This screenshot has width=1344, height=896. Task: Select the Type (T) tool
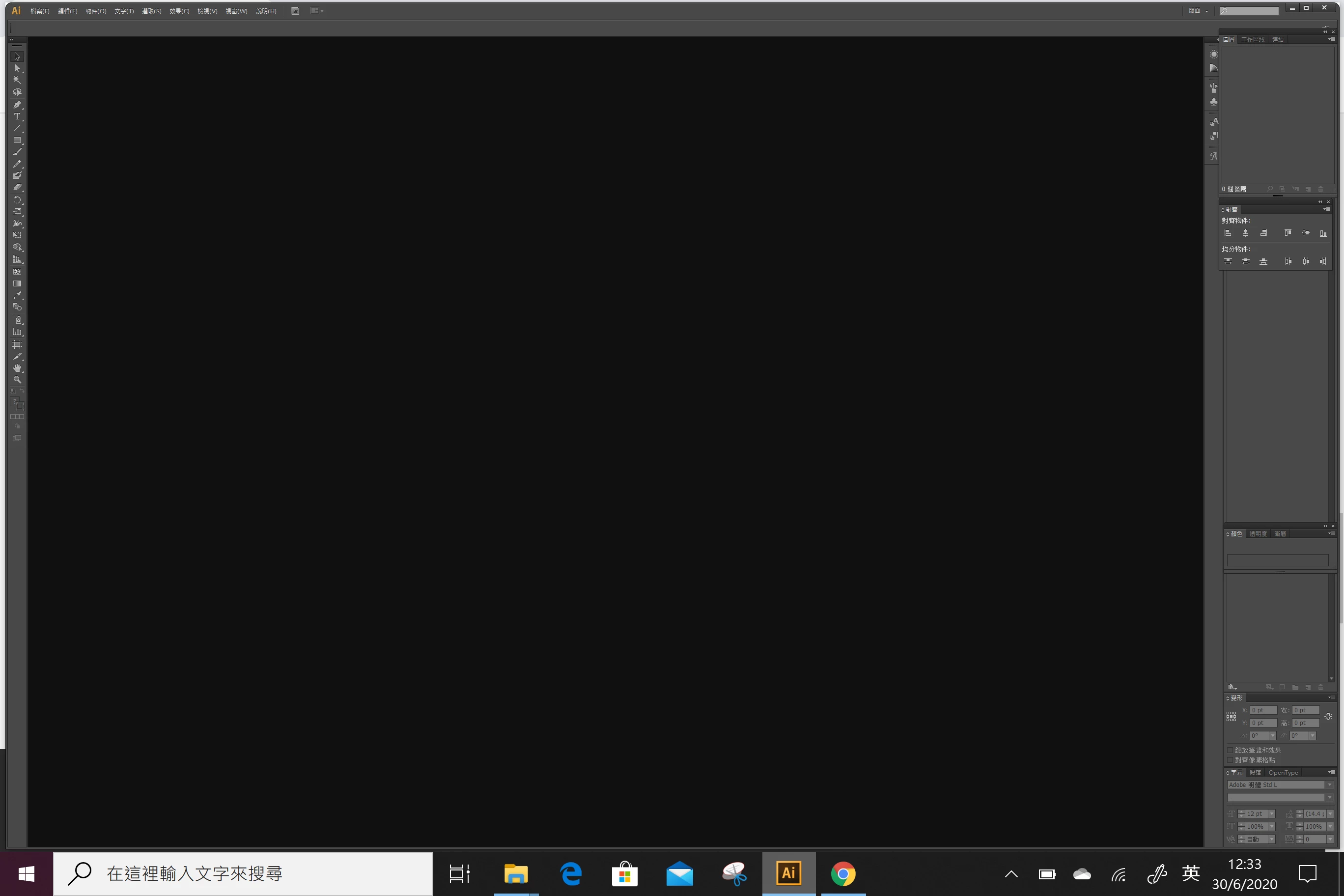[x=17, y=116]
